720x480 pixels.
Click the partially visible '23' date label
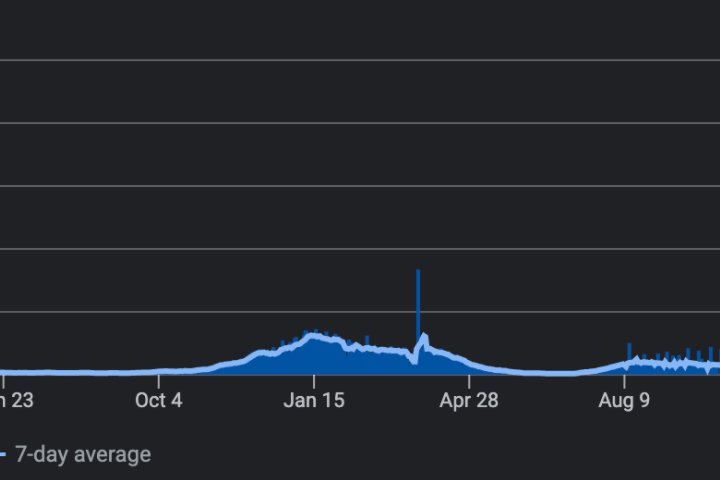[x=16, y=401]
